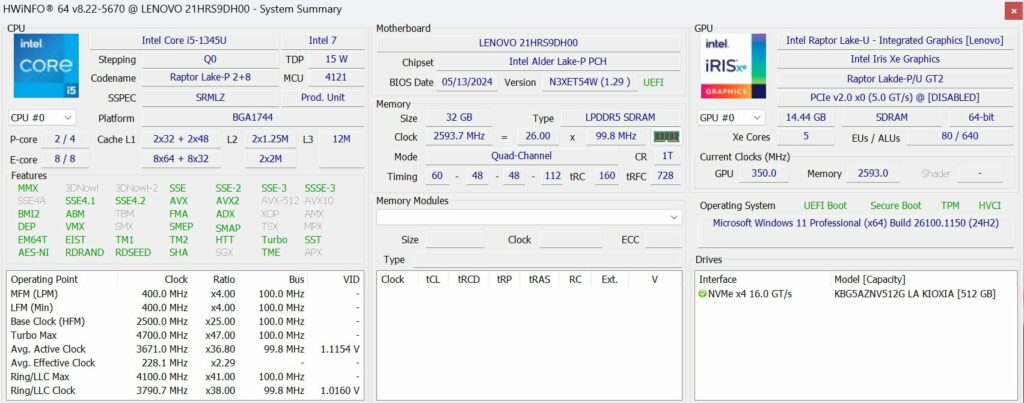Click the Base Clock (HFM) row
Image resolution: width=1024 pixels, height=403 pixels.
pos(185,321)
